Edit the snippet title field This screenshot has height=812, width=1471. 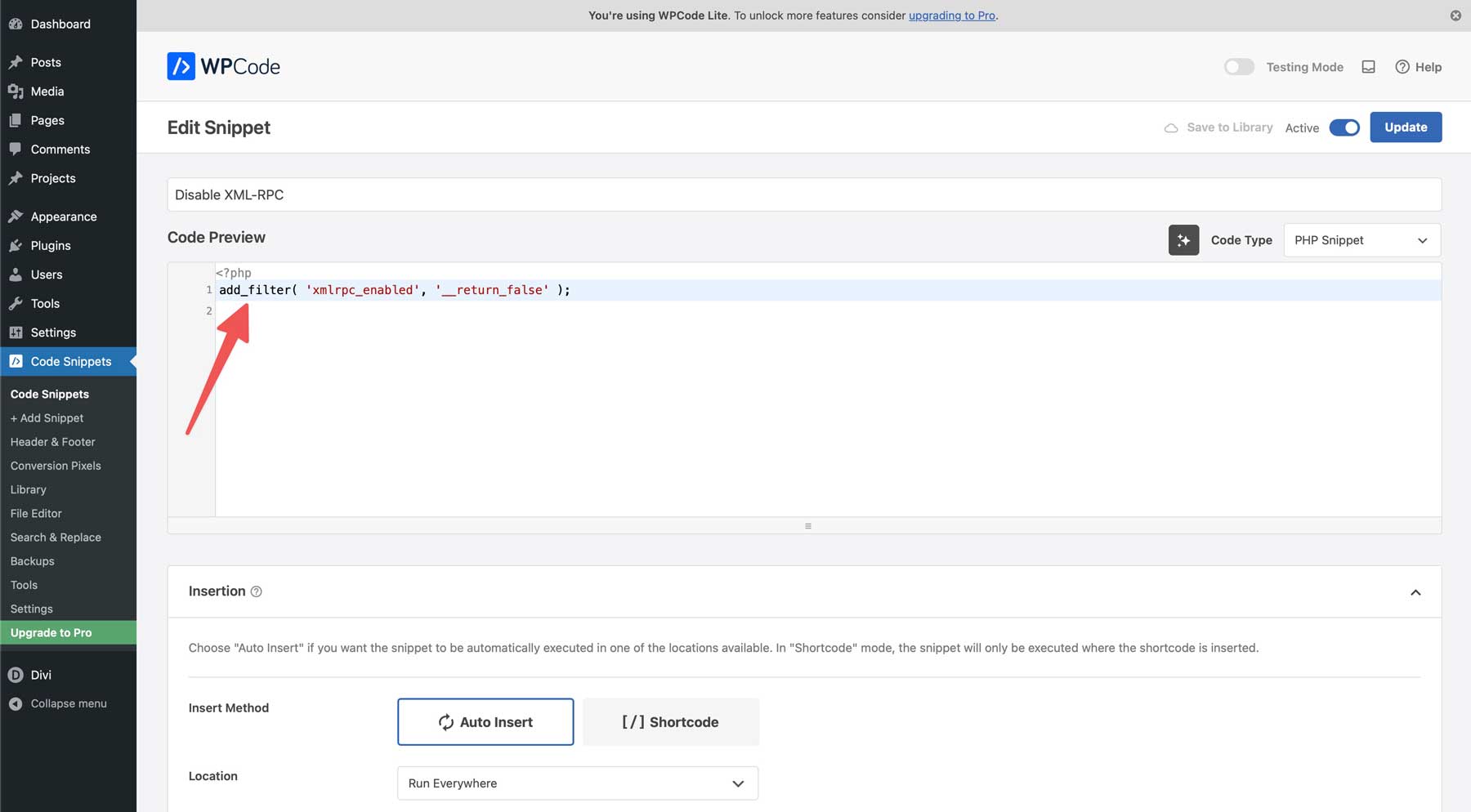click(x=572, y=194)
